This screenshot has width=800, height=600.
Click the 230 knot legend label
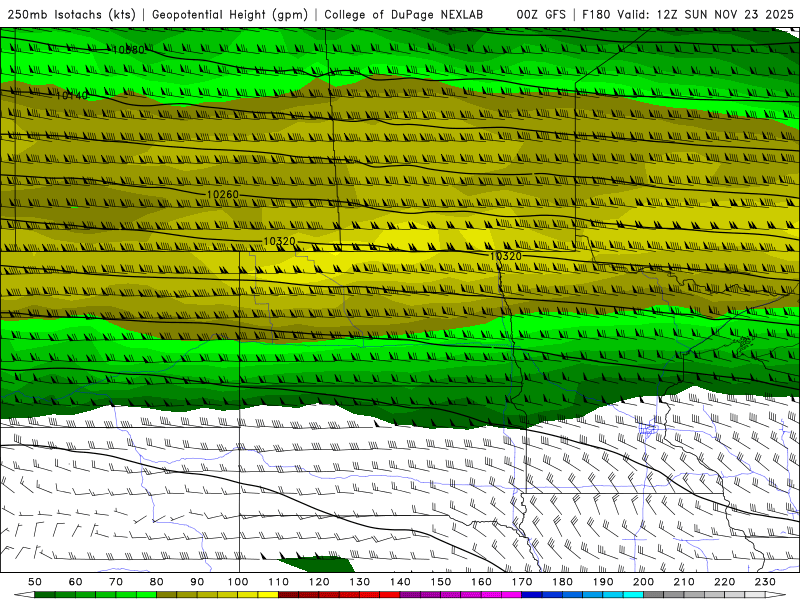pyautogui.click(x=765, y=582)
